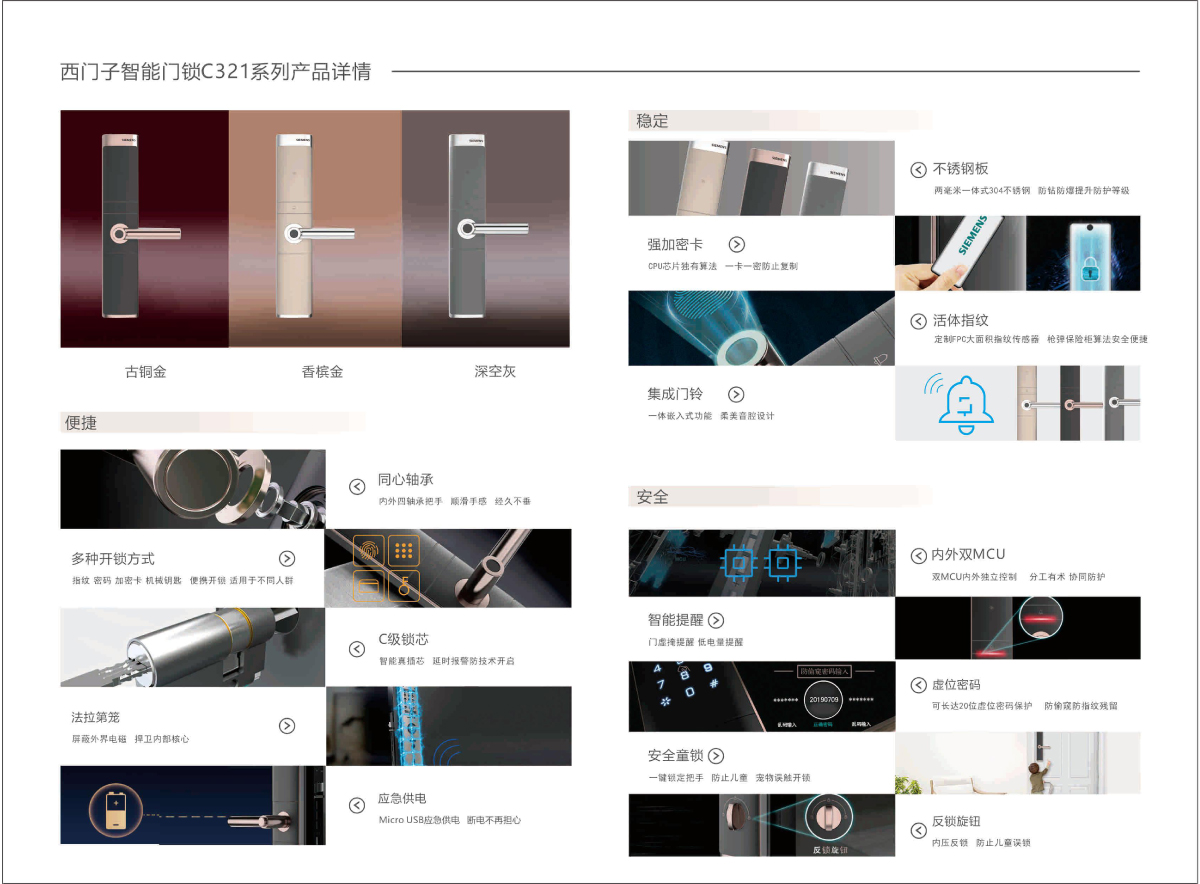
Task: Select the C级锁芯 feature title
Action: [403, 640]
